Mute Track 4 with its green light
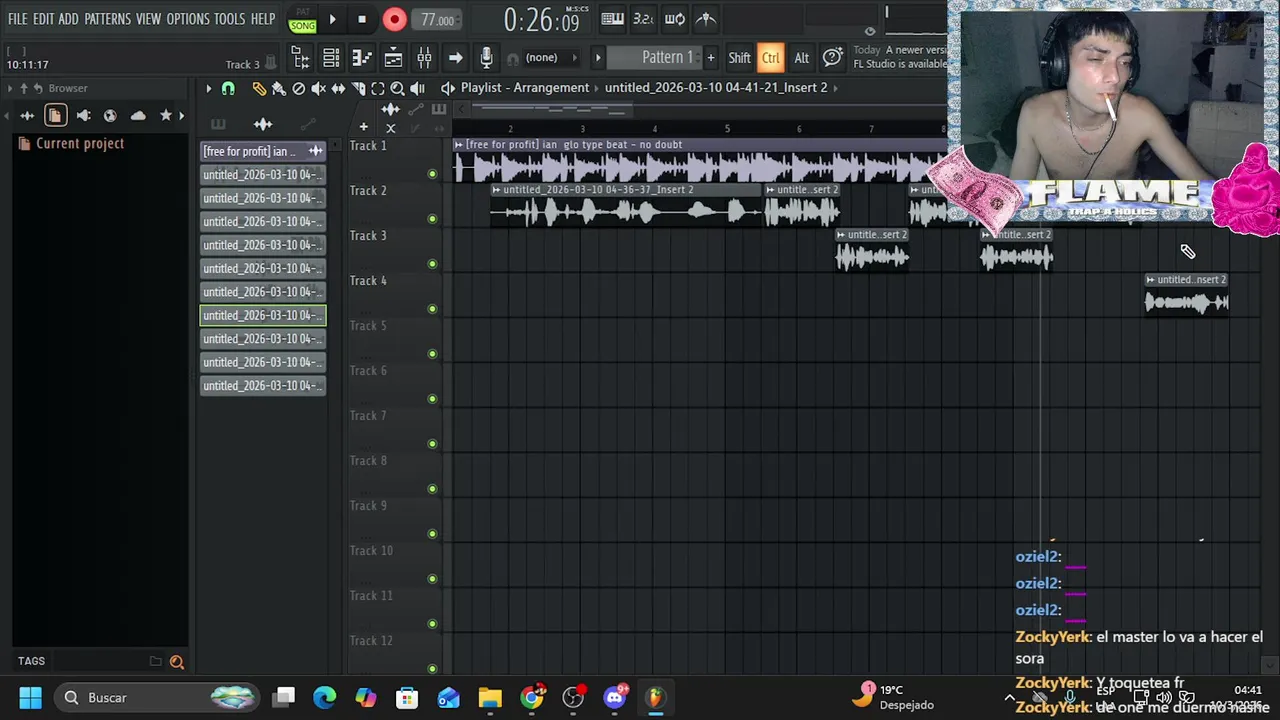Screen dimensions: 1280x720 pos(432,309)
